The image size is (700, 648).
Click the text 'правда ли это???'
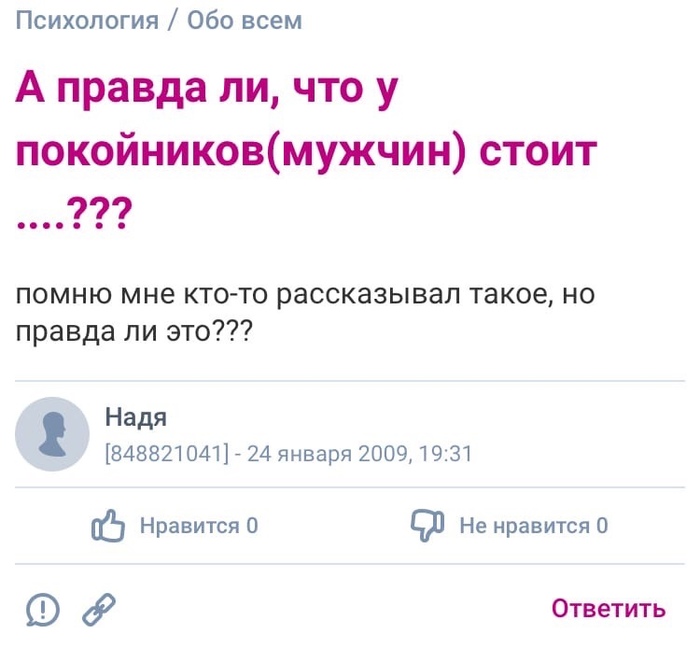click(x=135, y=330)
